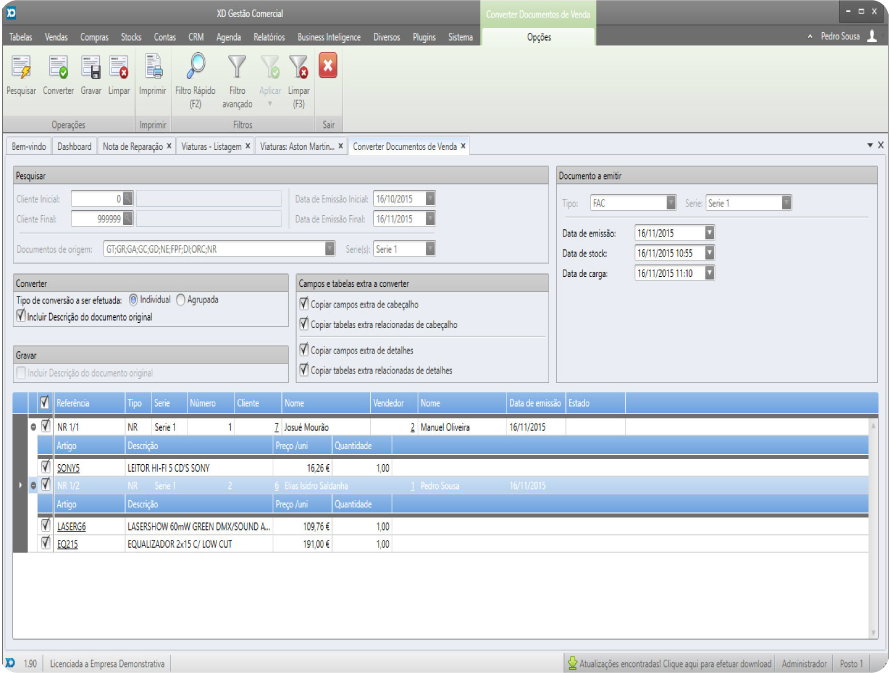Switch to the Dashboard tab

[74, 146]
